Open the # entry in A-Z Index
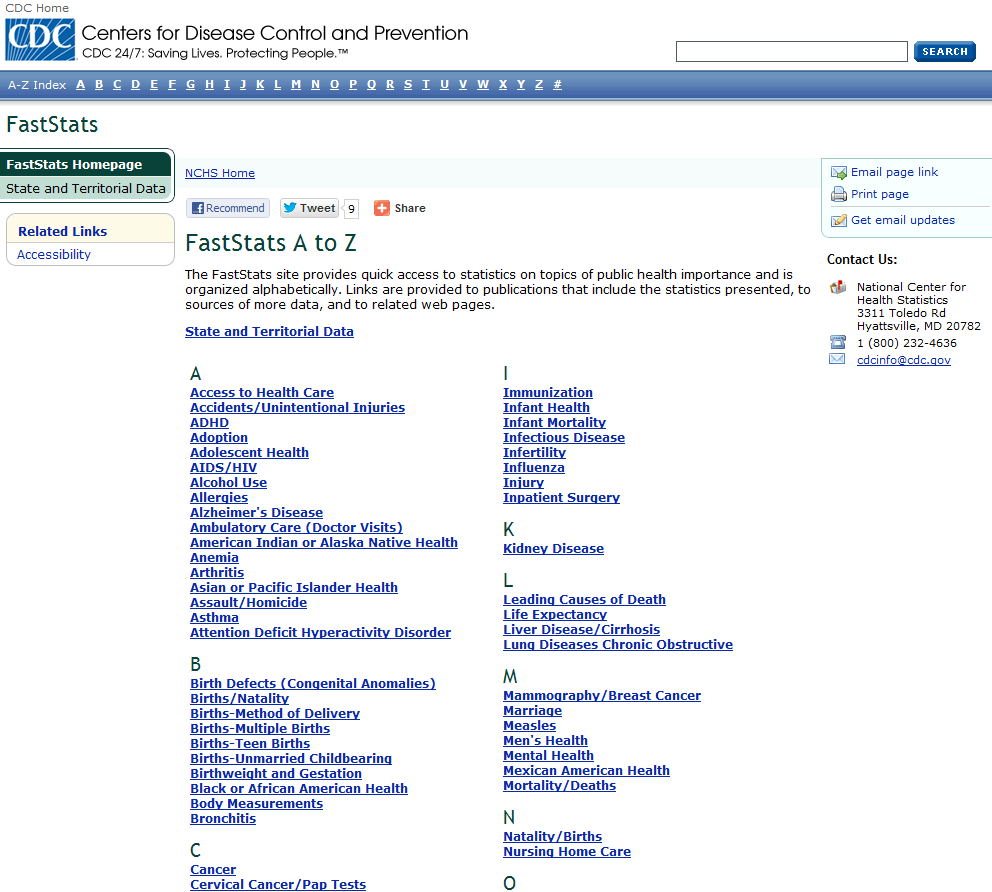This screenshot has height=892, width=992. (x=557, y=85)
